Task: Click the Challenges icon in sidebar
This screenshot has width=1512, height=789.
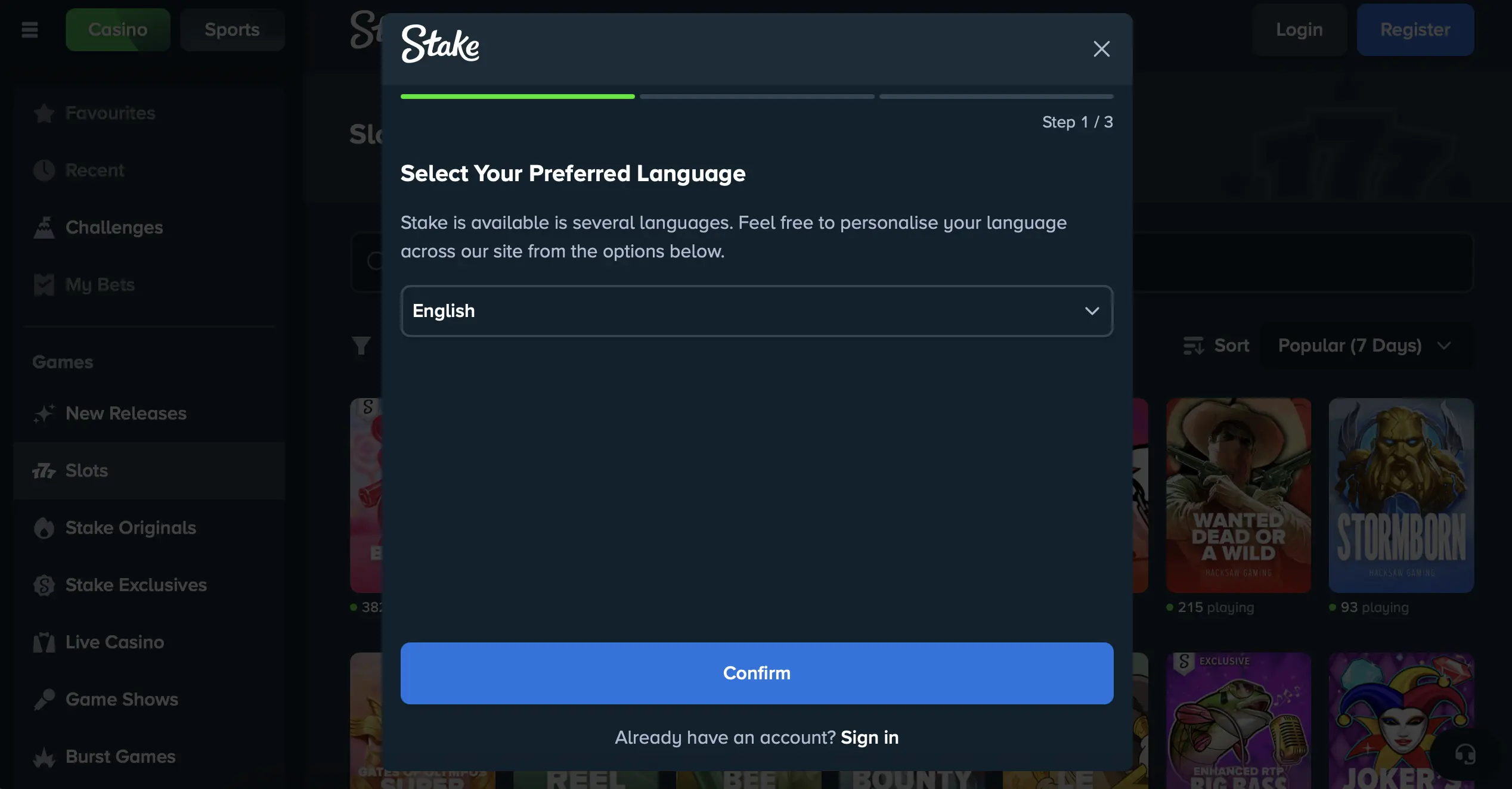Action: pos(44,228)
